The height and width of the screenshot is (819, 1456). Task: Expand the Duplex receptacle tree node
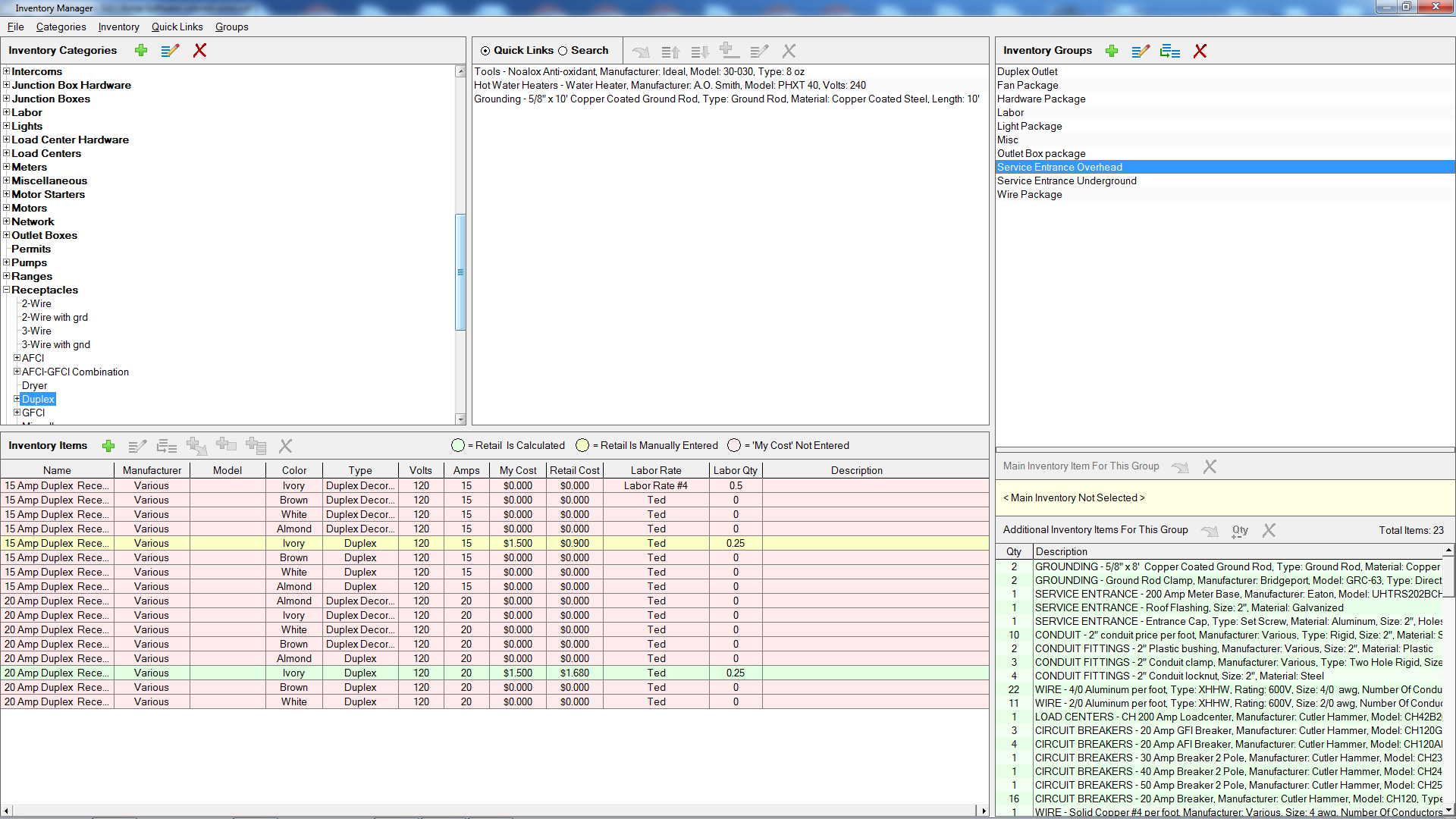(x=17, y=399)
